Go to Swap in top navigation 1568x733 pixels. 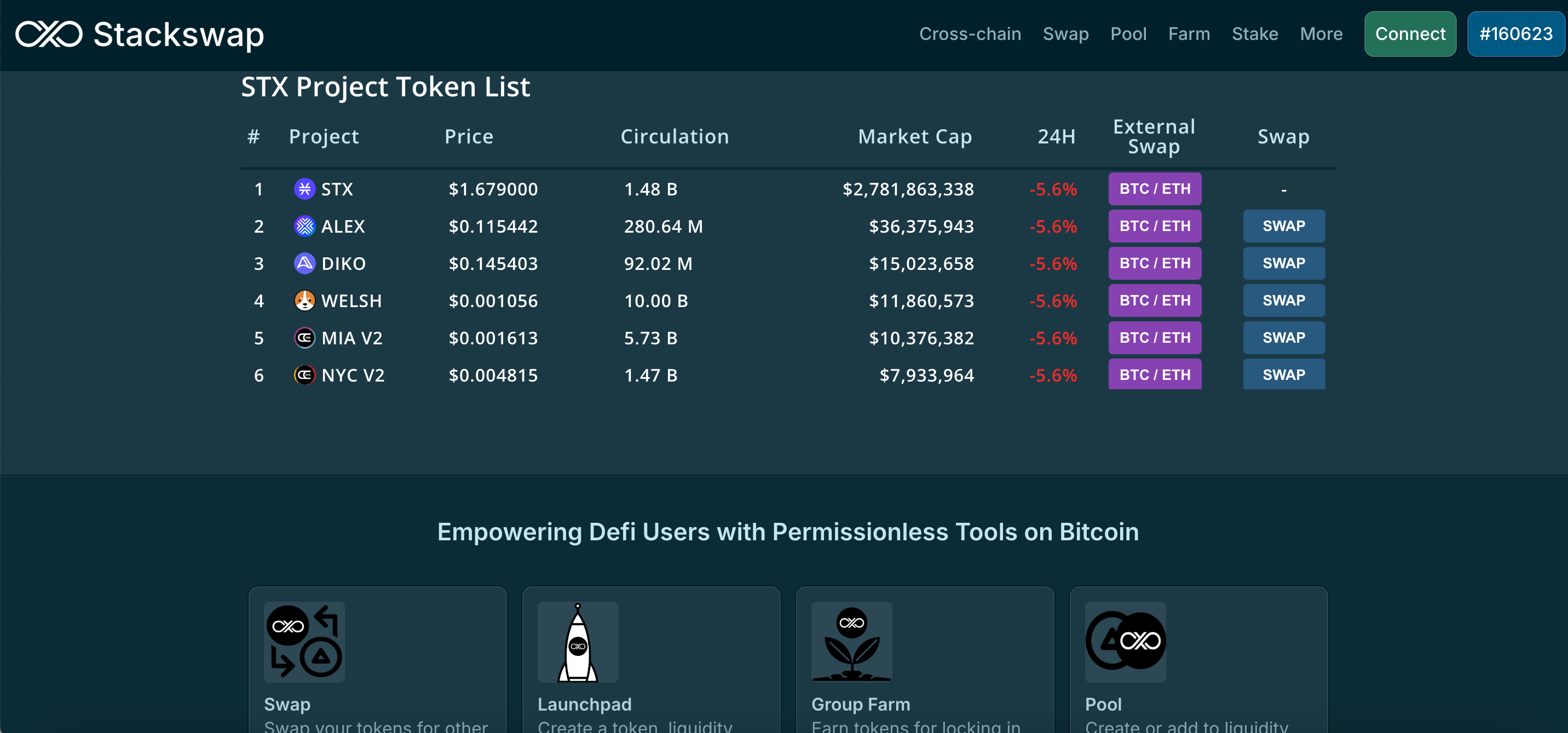tap(1065, 34)
